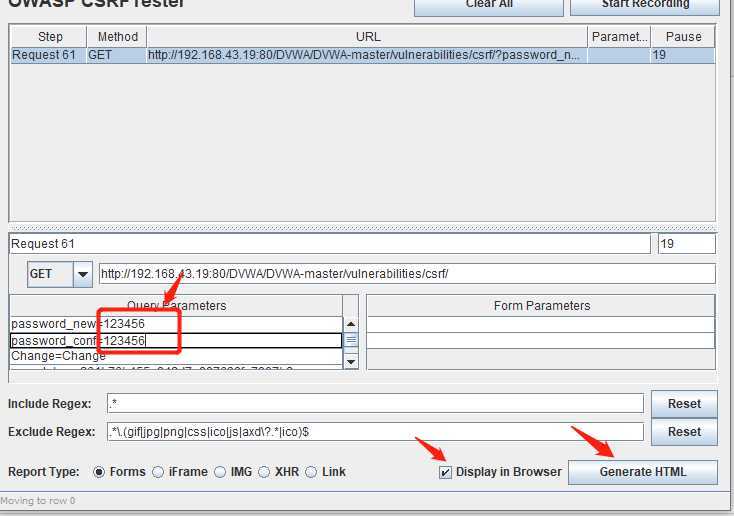This screenshot has height=516, width=734.
Task: Click the pause field showing 19
Action: [687, 244]
